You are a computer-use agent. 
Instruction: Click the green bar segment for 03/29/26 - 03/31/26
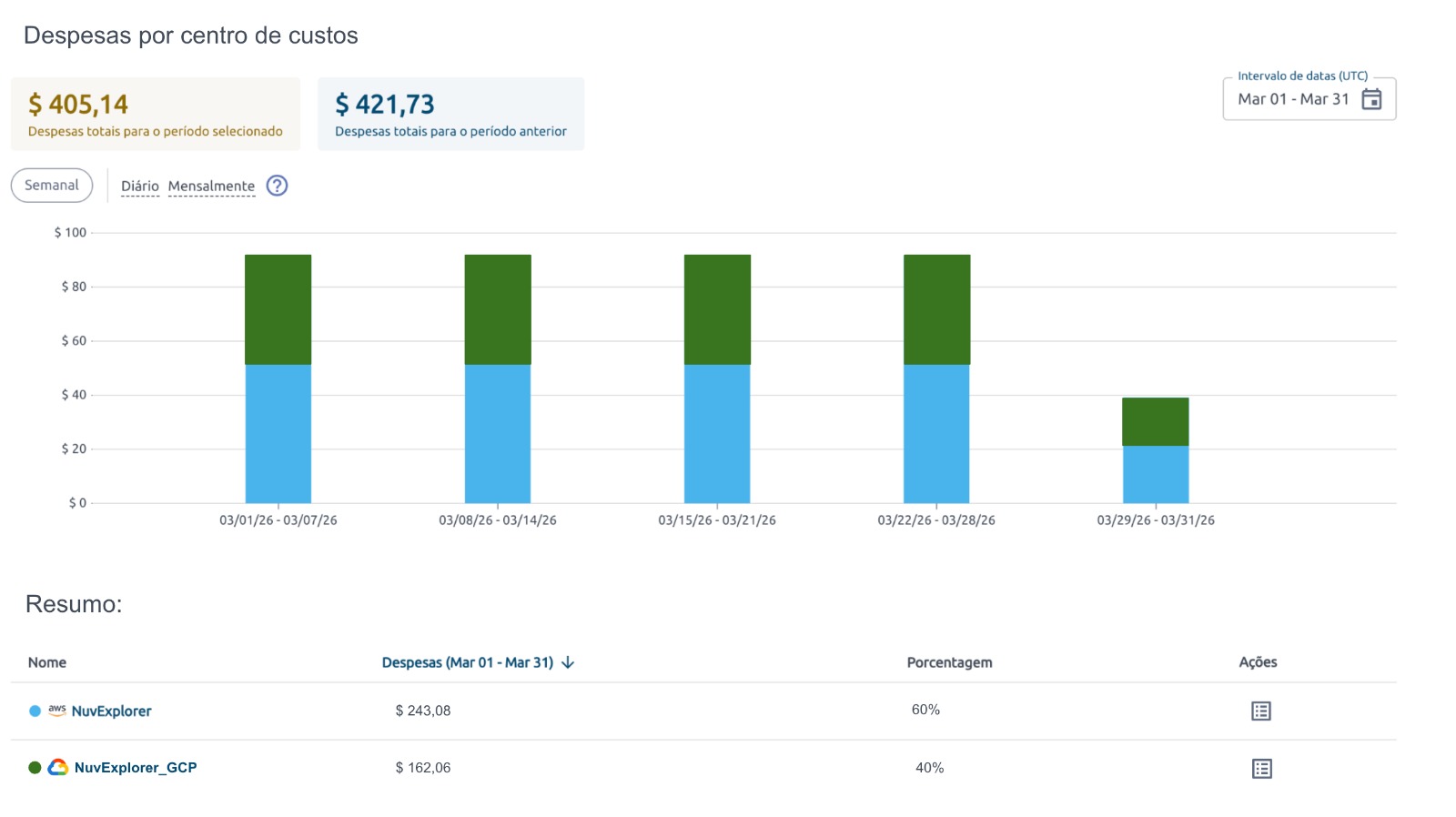(x=1156, y=421)
